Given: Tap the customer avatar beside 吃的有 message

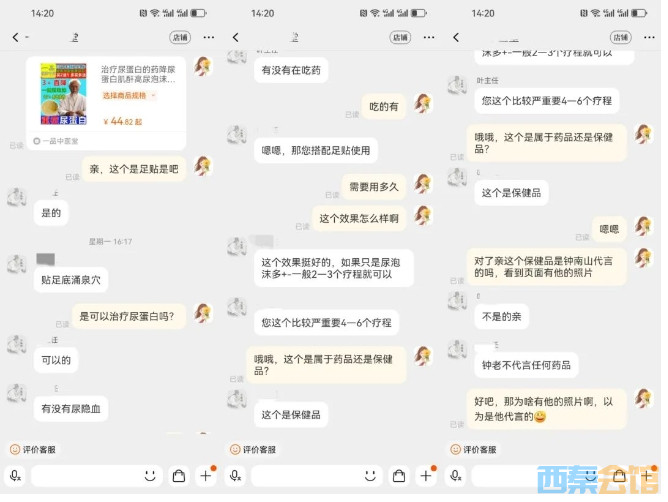Looking at the screenshot, I should pos(423,104).
